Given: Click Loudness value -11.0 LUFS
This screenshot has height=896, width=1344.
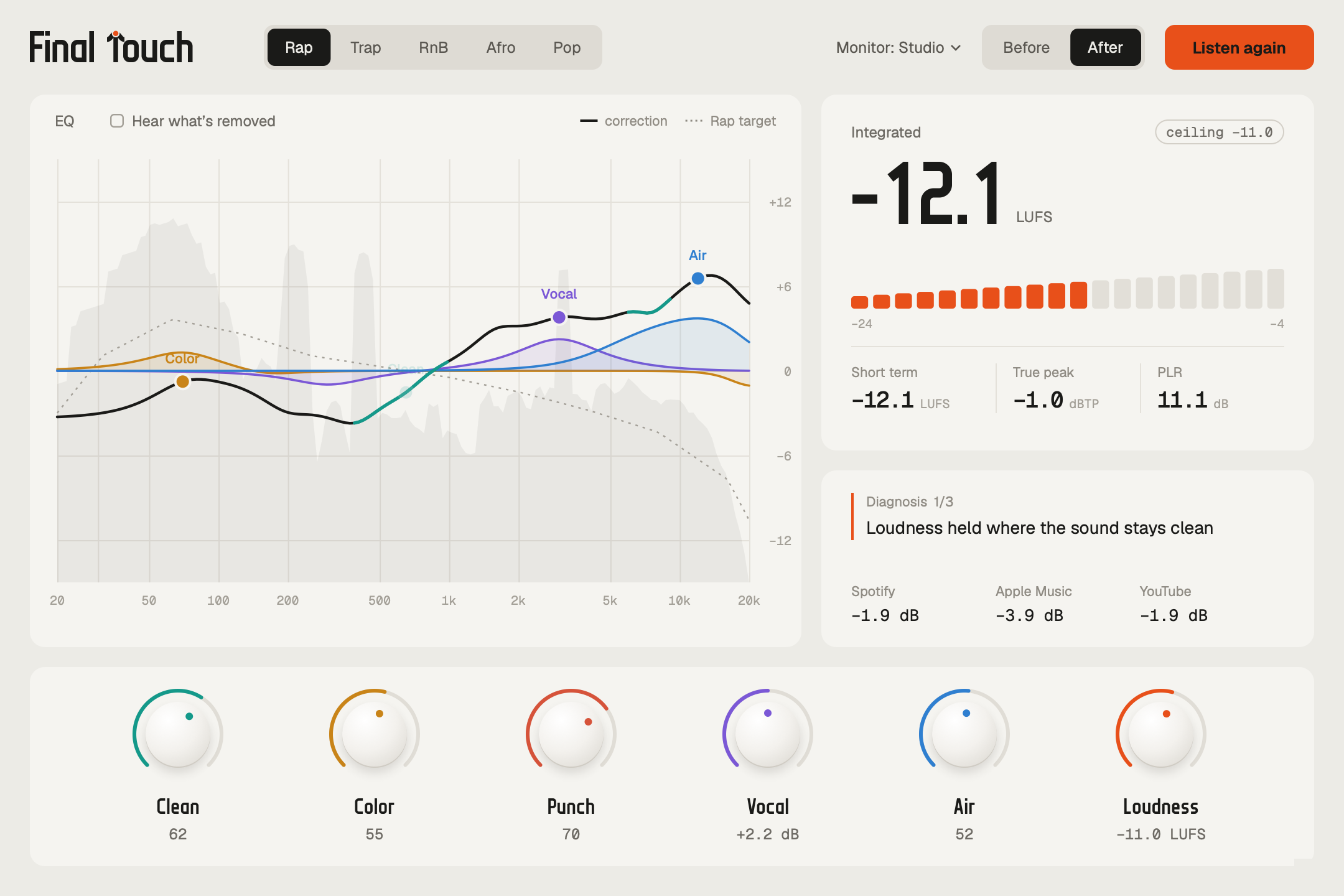Looking at the screenshot, I should tap(1160, 834).
